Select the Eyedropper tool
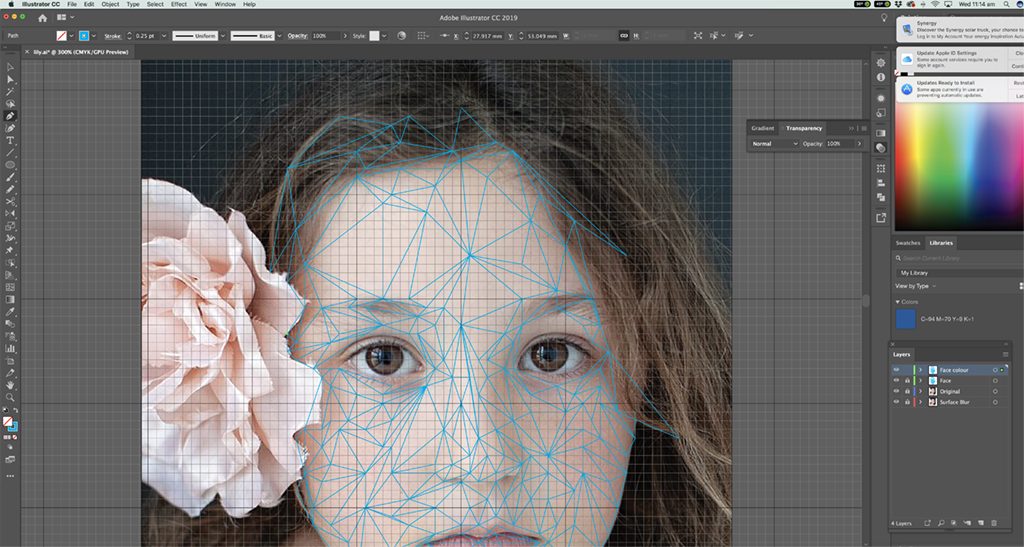 tap(10, 312)
